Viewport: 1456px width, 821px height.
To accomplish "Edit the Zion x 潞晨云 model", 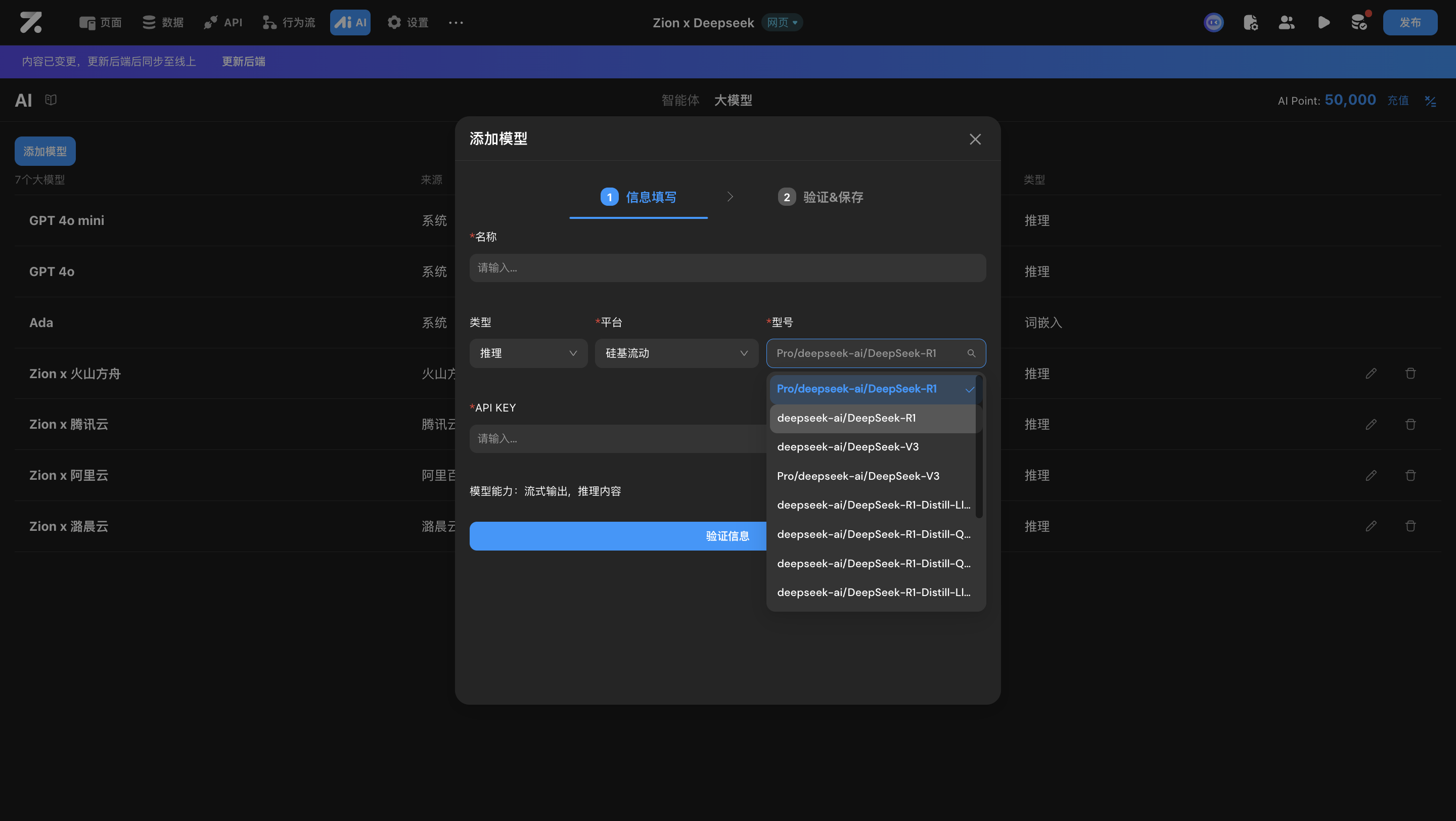I will tap(1371, 526).
